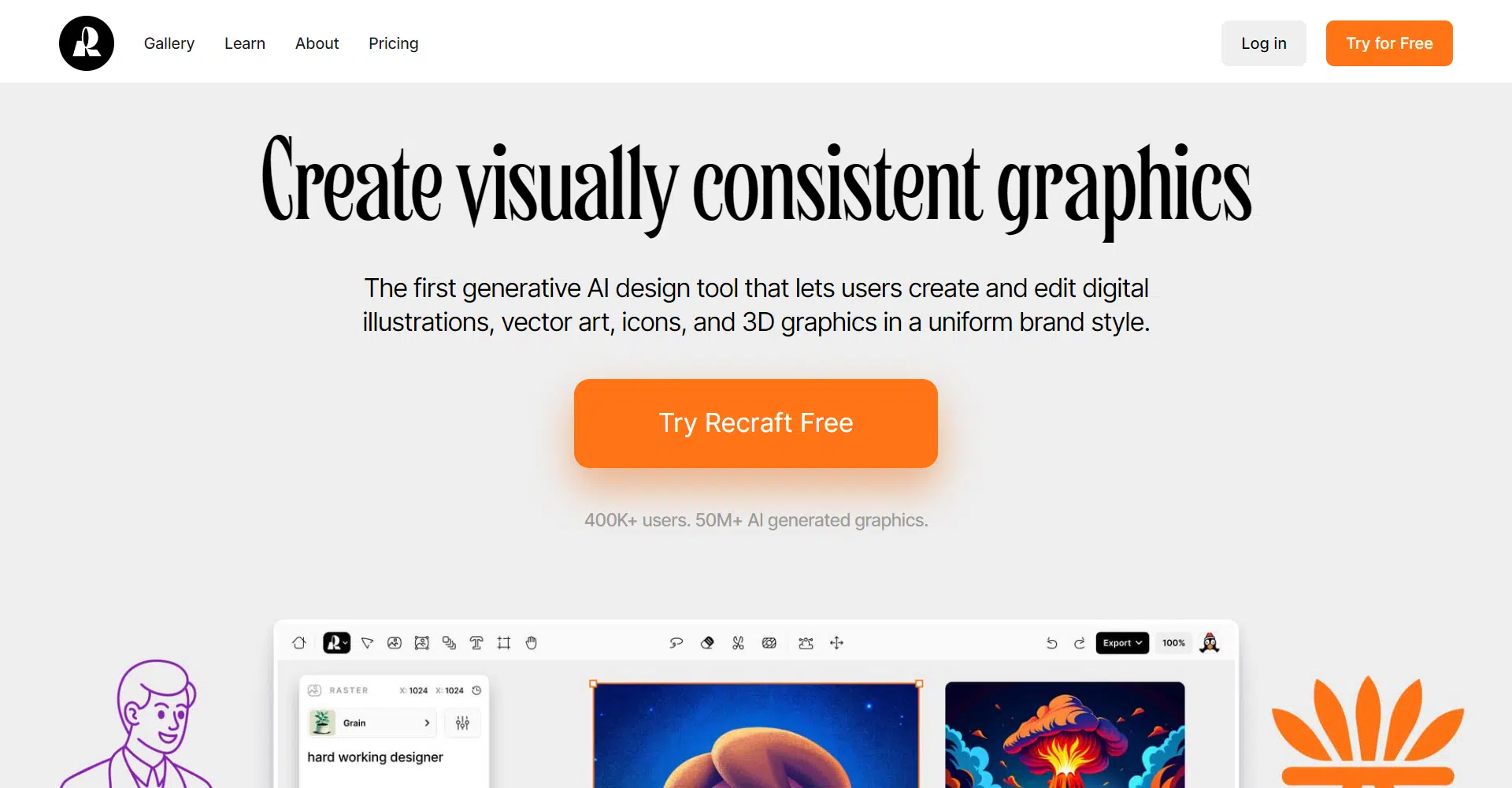
Task: Click the 100% zoom level control
Action: [1173, 643]
